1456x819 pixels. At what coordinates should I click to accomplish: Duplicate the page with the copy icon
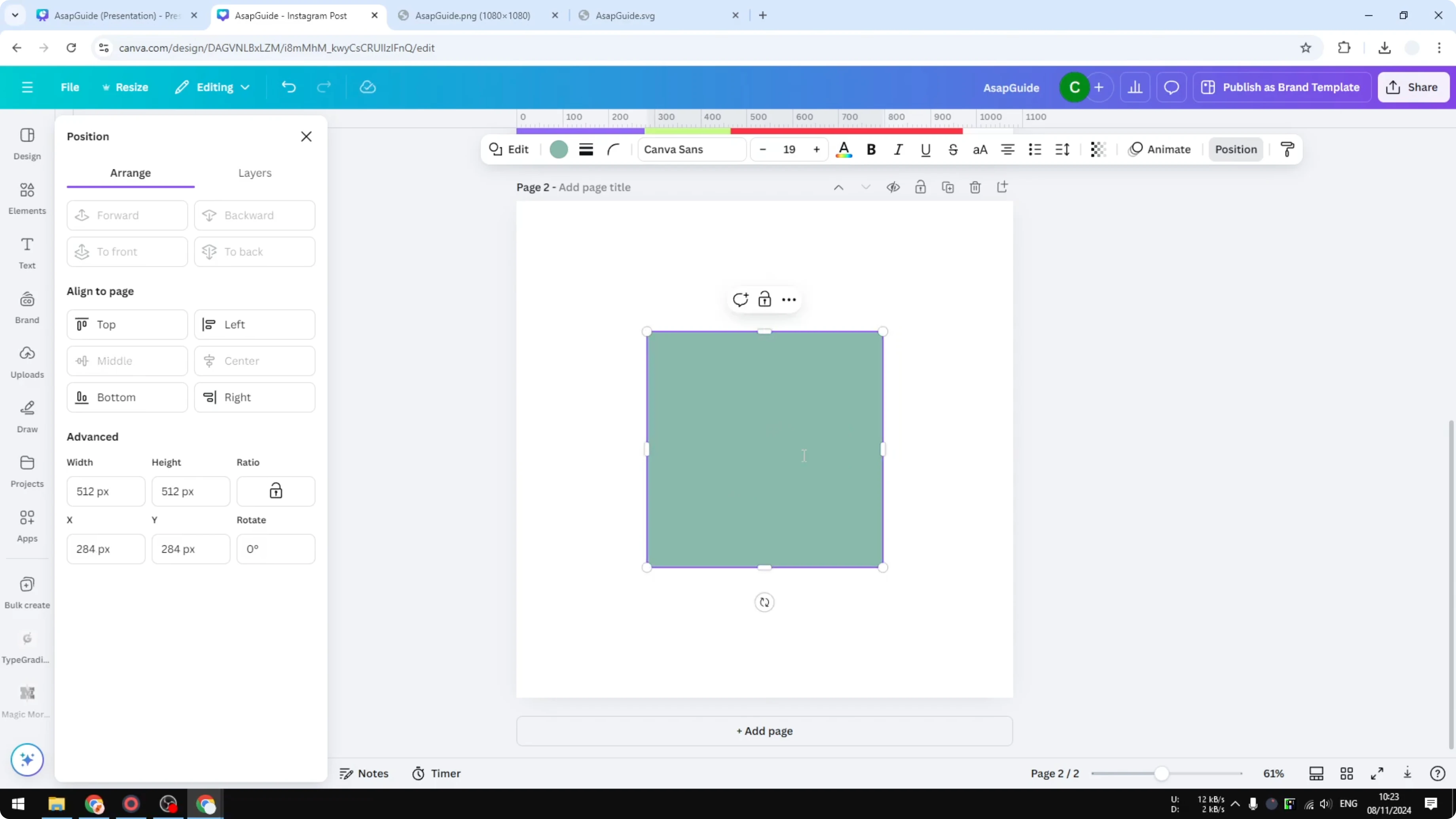(x=948, y=187)
